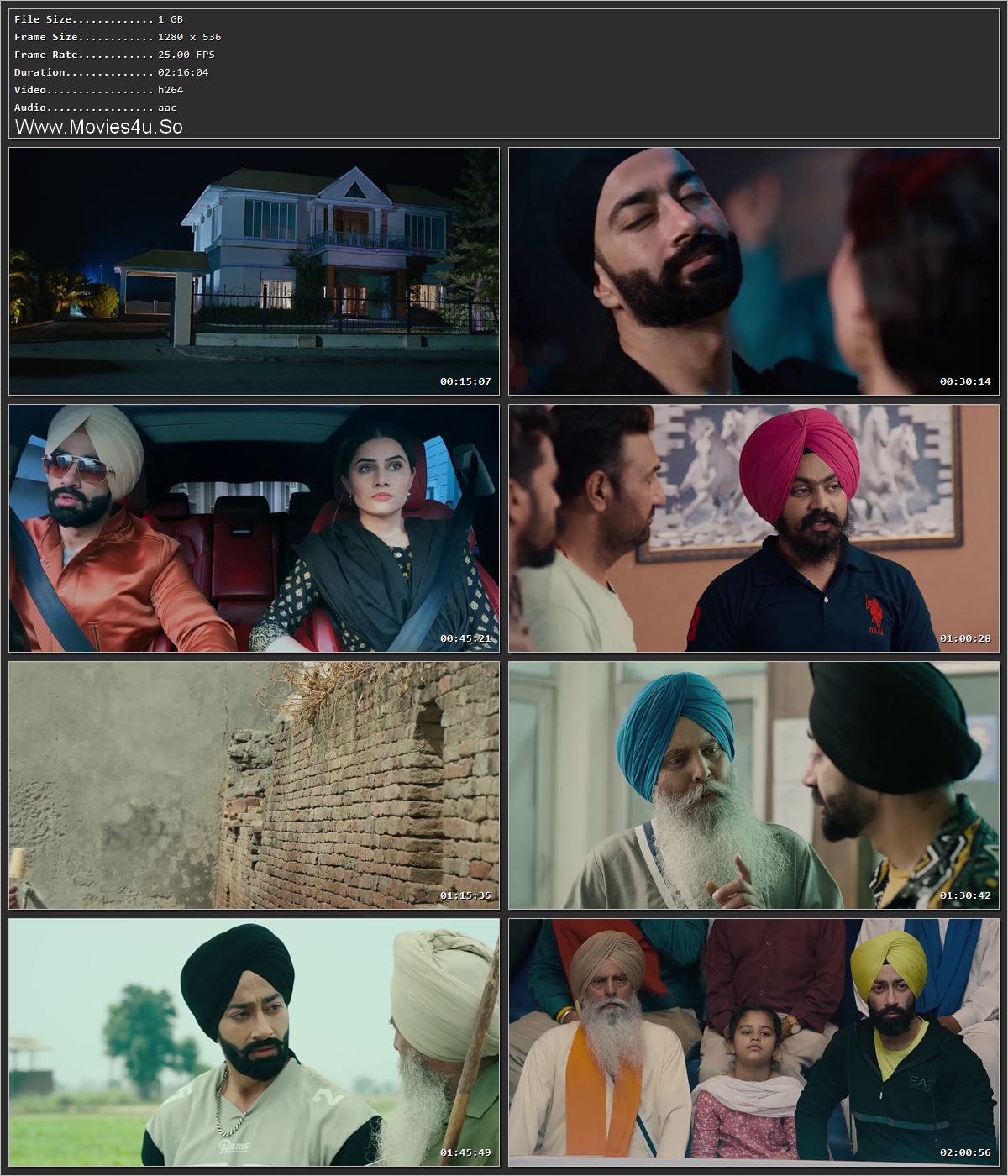Viewport: 1008px width, 1176px height.
Task: Click the 01:00:28 timestamp marker
Action: coord(964,637)
